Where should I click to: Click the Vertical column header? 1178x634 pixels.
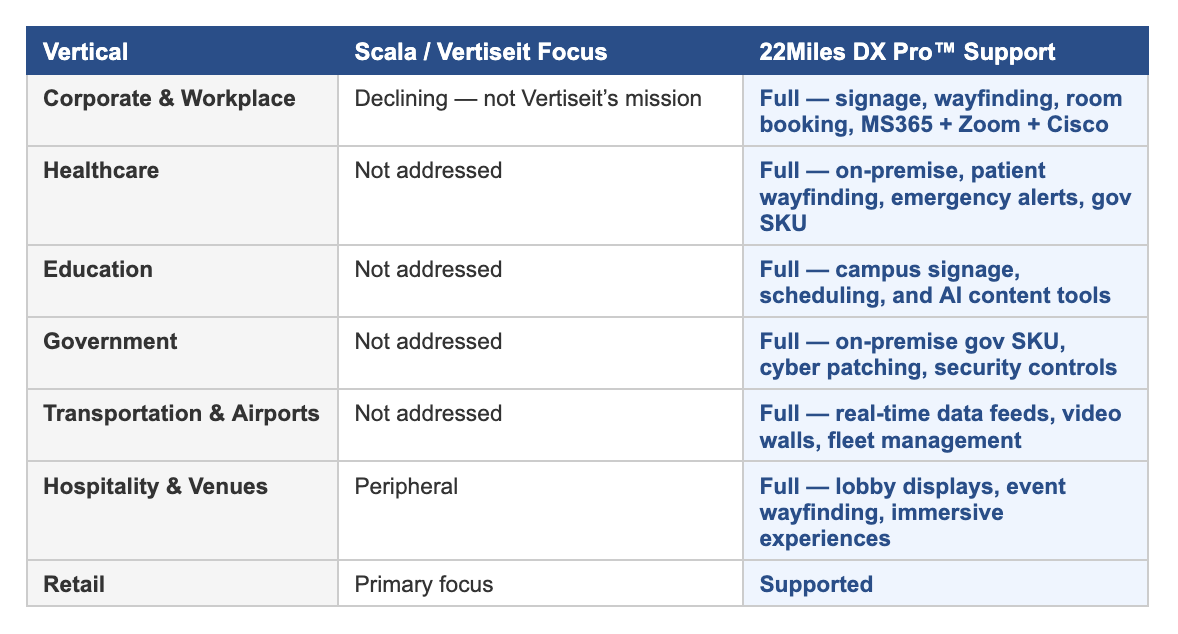(x=86, y=52)
